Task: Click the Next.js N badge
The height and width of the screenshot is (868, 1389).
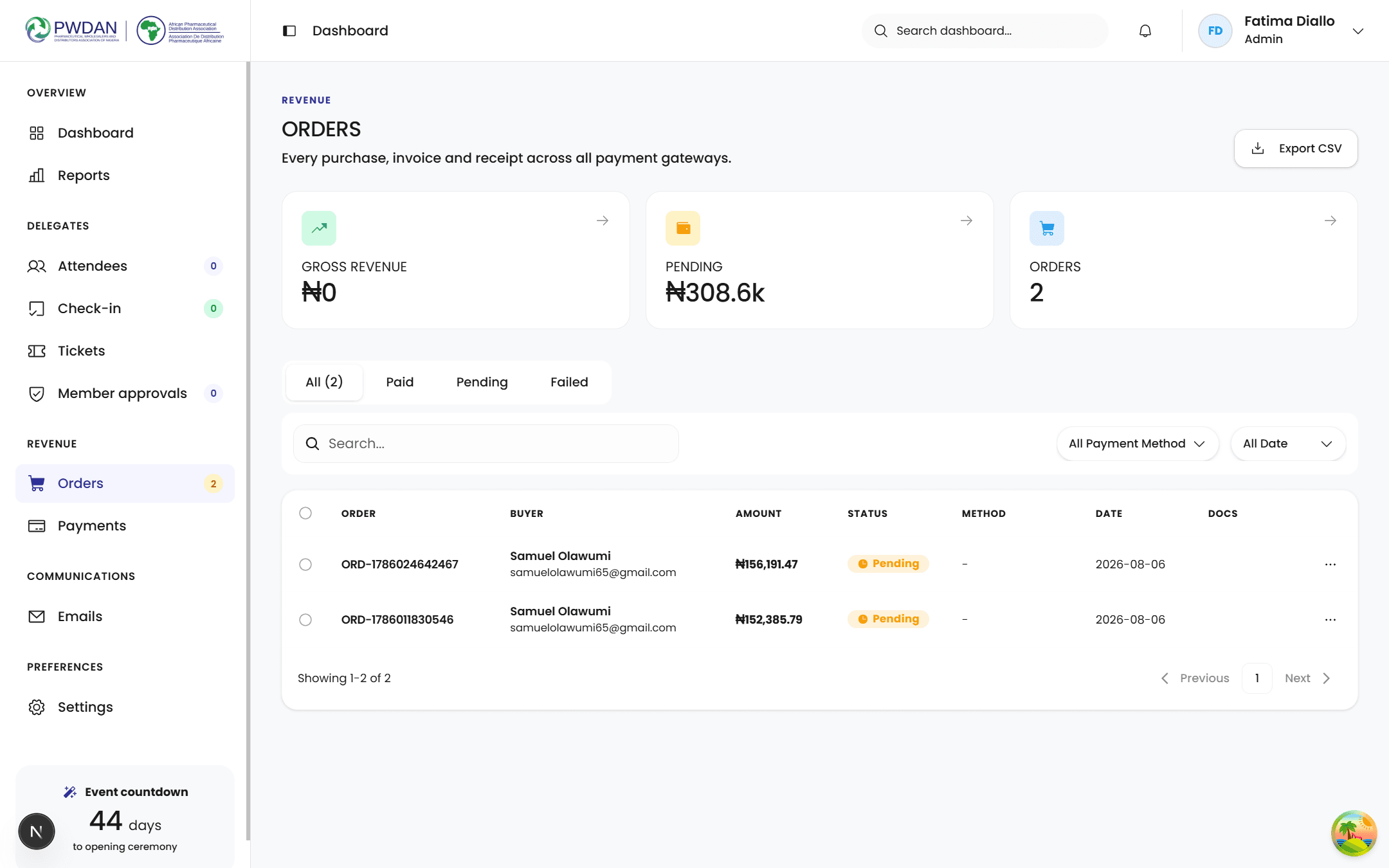Action: click(37, 831)
